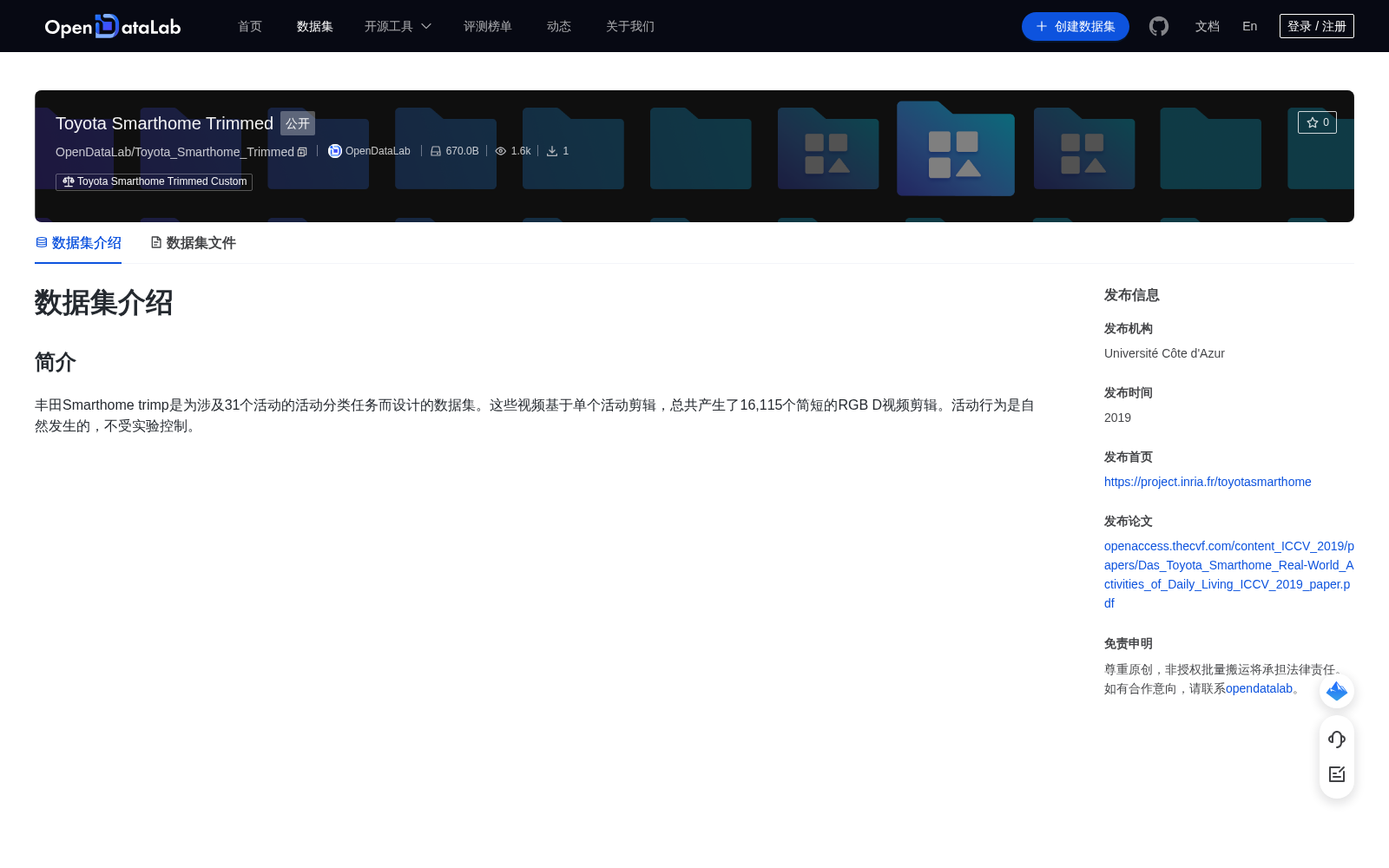1389x868 pixels.
Task: Click the views eye icon beside 1.6k
Action: tap(501, 151)
